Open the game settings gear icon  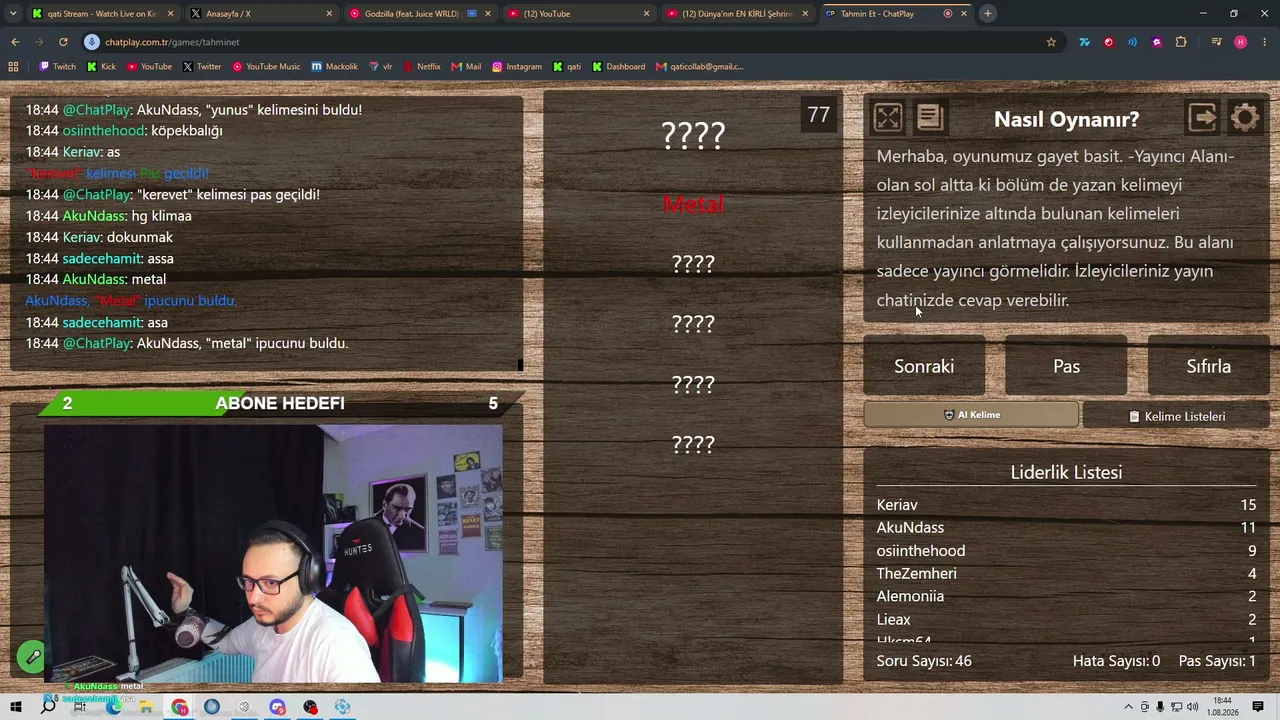(1245, 118)
